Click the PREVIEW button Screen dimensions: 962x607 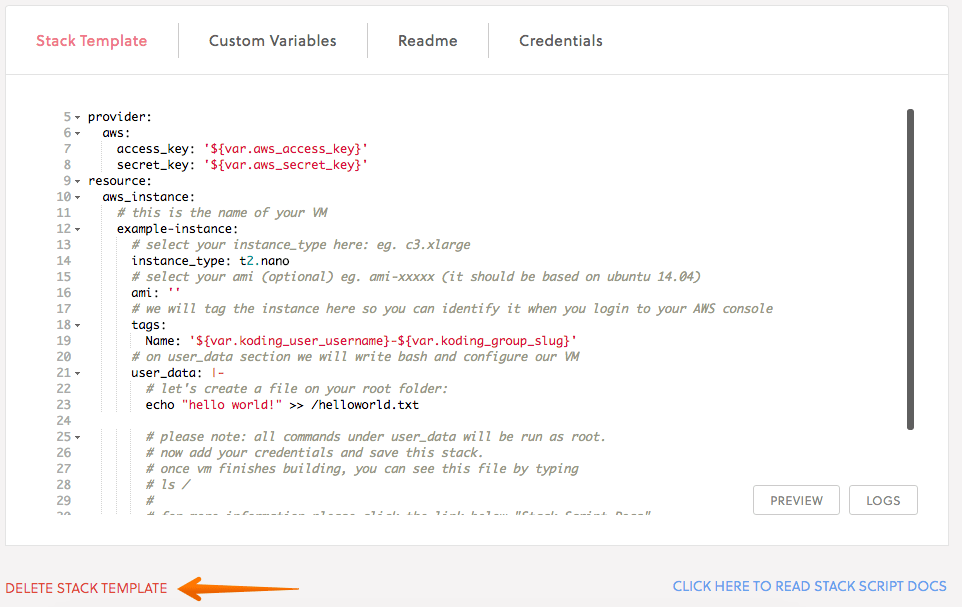coord(796,500)
